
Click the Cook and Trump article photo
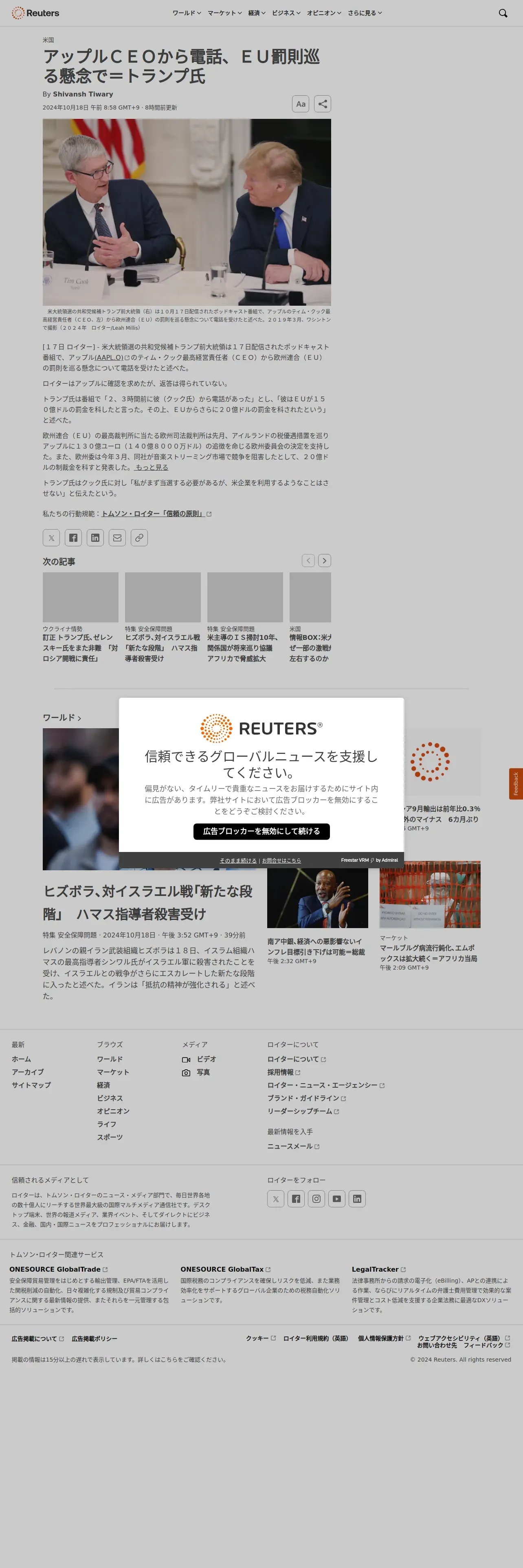187,212
